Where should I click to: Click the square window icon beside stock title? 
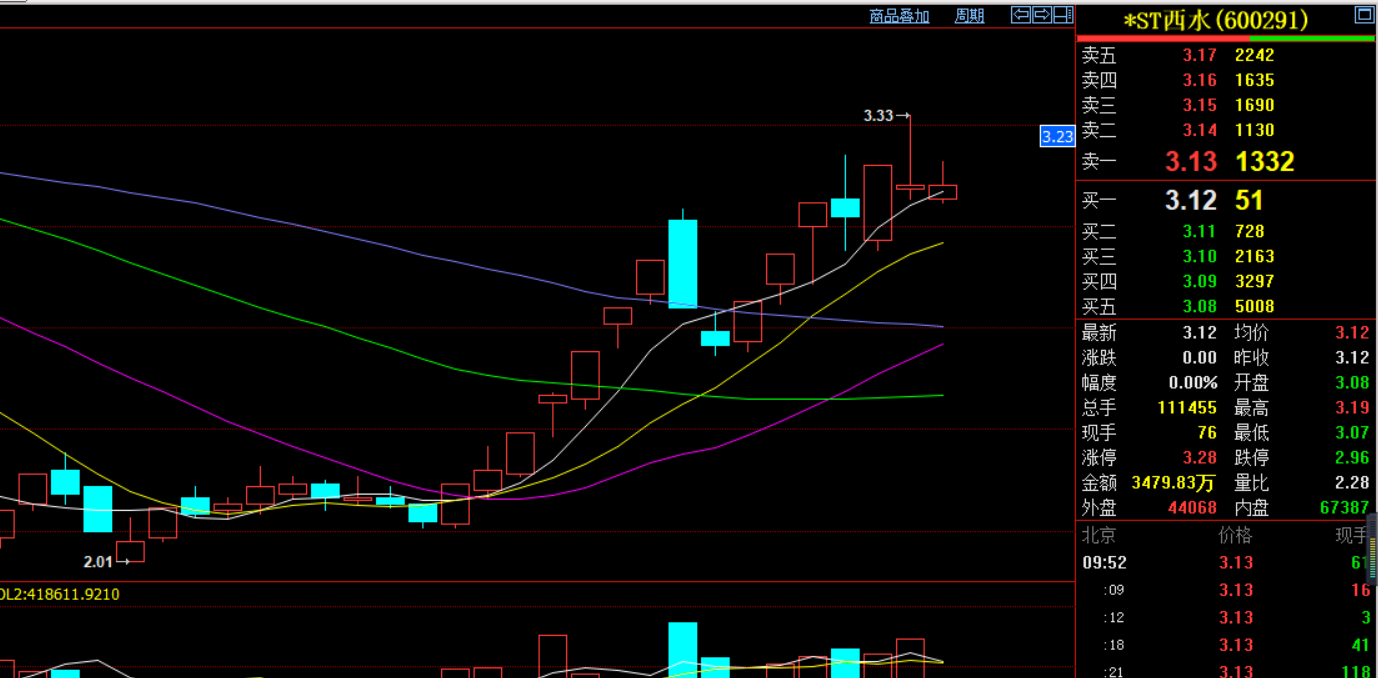[1364, 14]
